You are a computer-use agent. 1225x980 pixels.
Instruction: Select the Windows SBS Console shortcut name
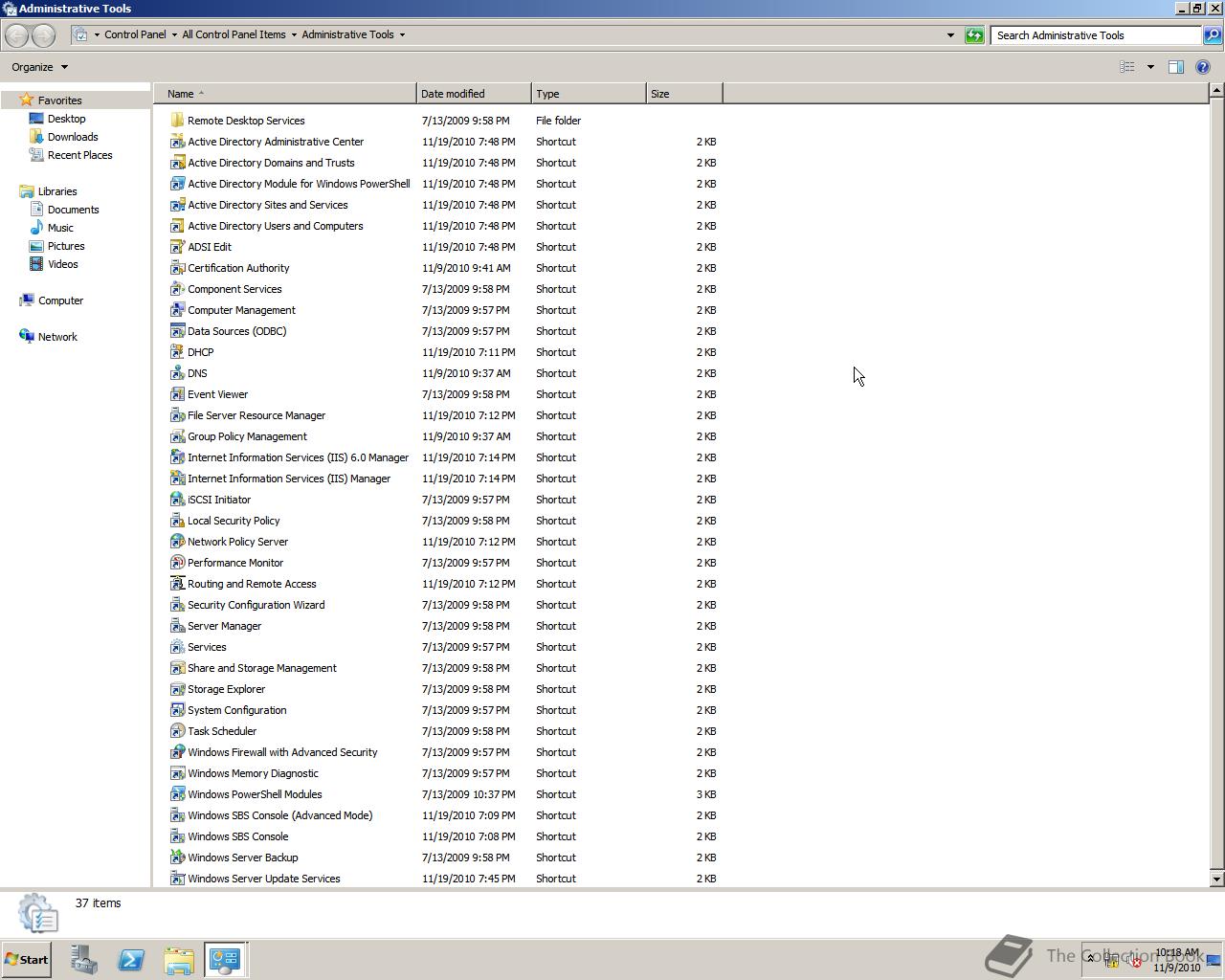point(237,836)
